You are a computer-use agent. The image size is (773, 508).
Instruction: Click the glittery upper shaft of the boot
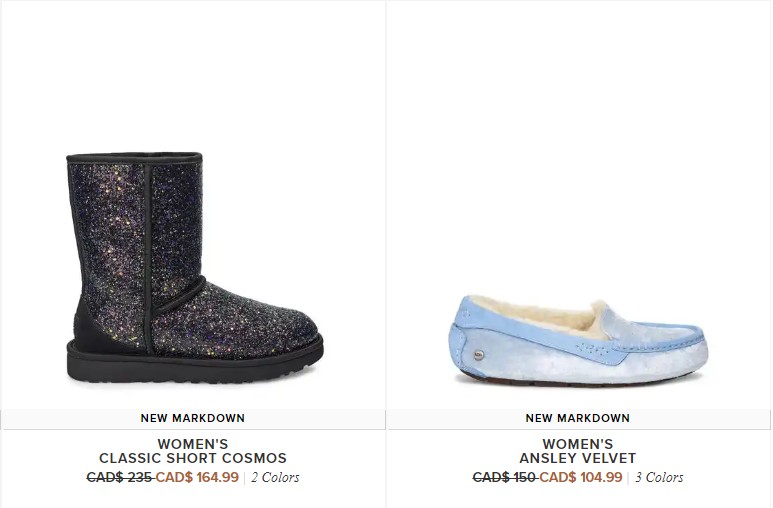136,222
